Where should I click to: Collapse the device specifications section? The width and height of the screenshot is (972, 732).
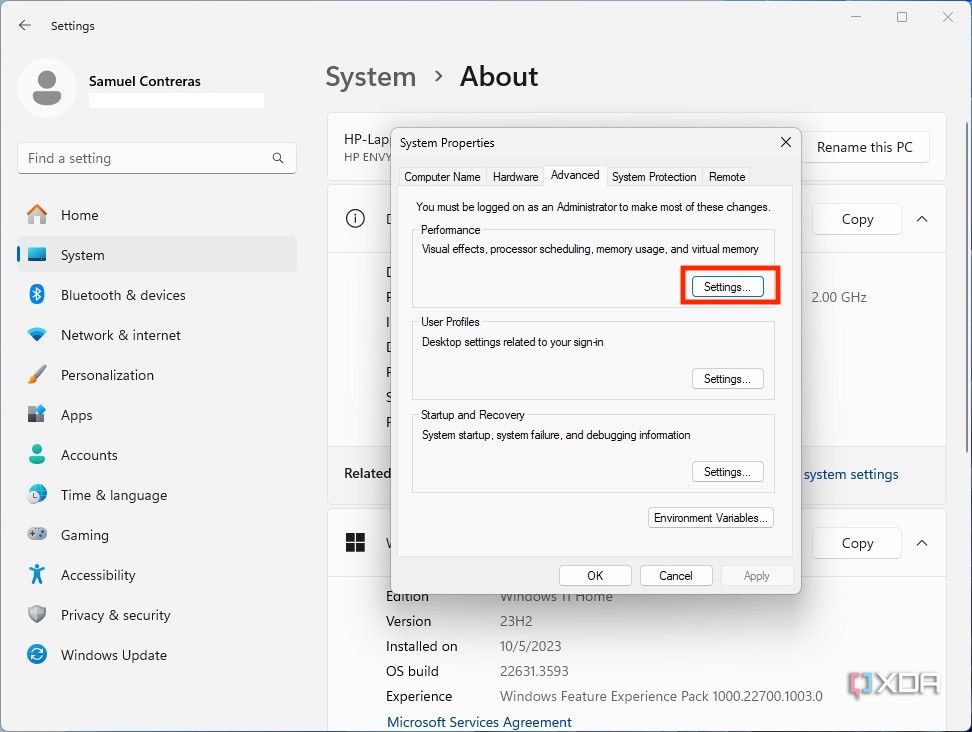point(922,219)
